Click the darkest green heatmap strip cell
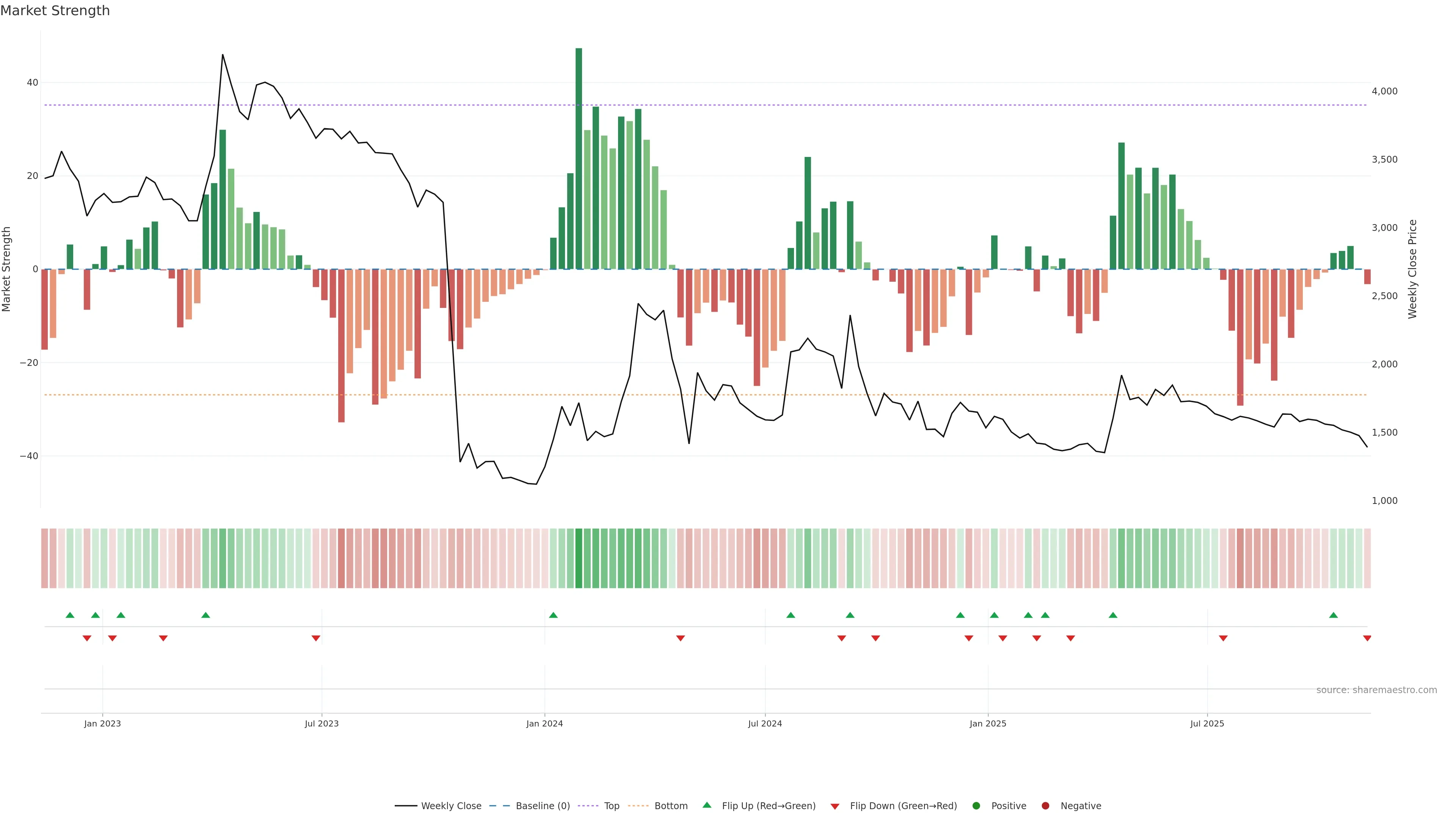Image resolution: width=1456 pixels, height=819 pixels. (579, 559)
